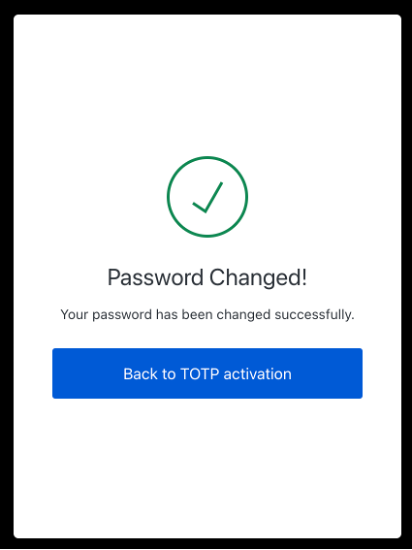Click the left edge of the blue button
The width and height of the screenshot is (412, 550).
[55, 373]
